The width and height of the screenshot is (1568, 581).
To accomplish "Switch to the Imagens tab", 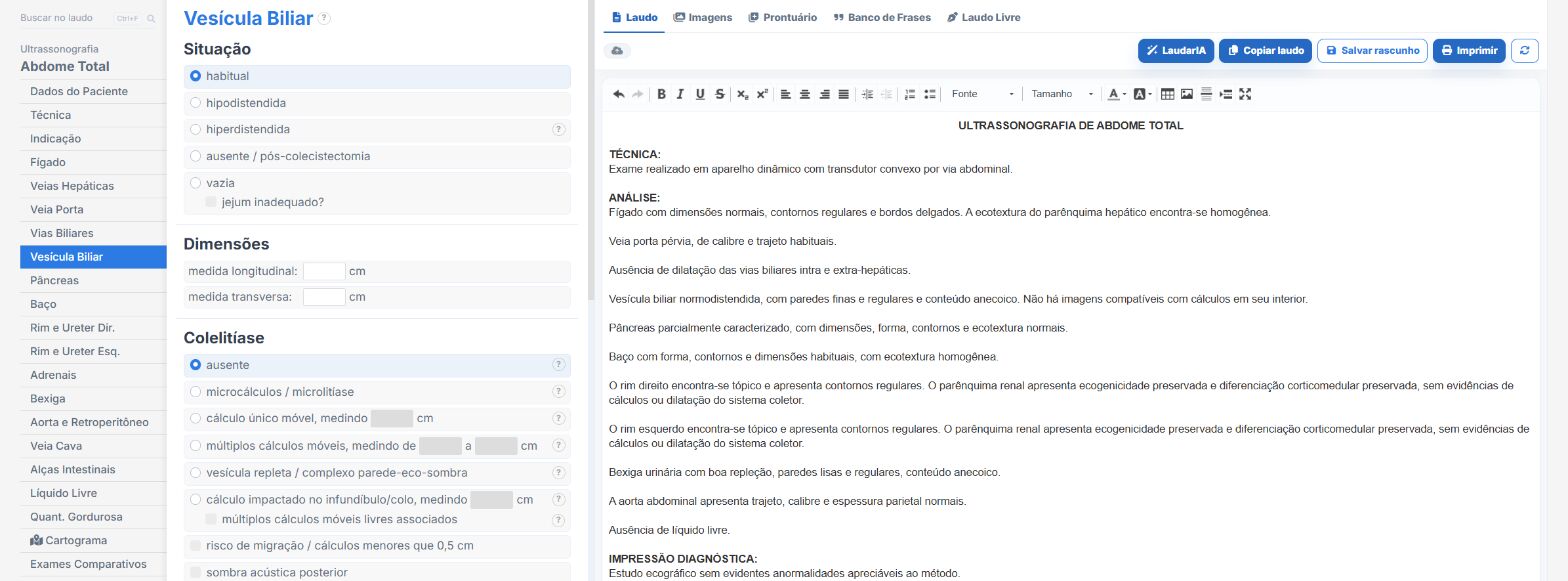I will [x=703, y=17].
